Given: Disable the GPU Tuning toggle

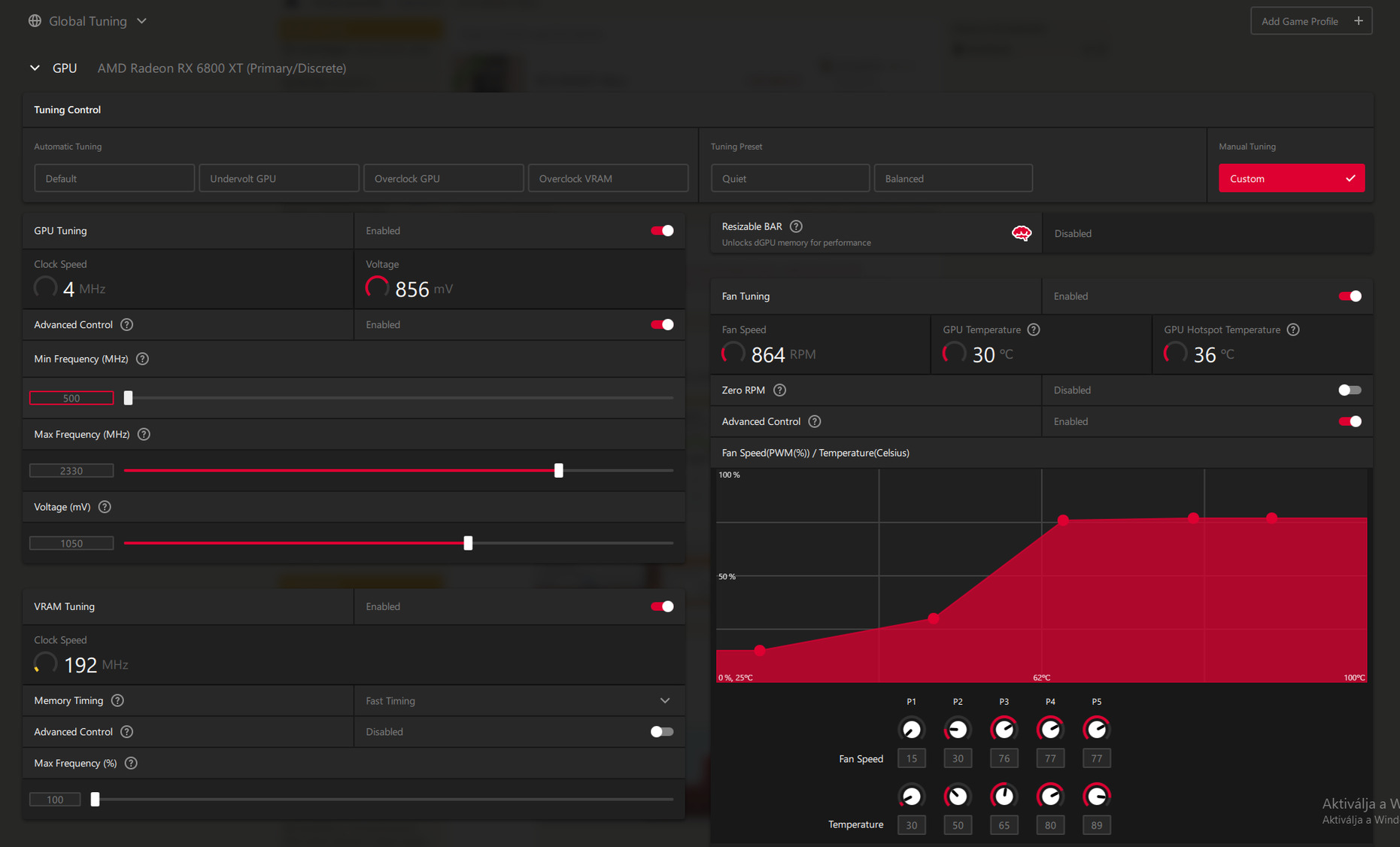Looking at the screenshot, I should click(662, 231).
